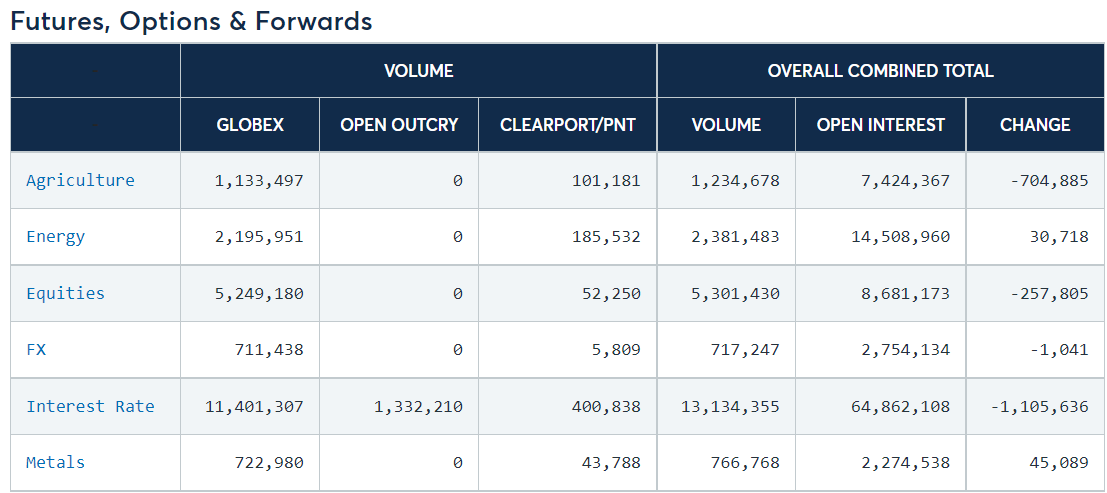Screen dimensions: 1107x493
Task: Click the CLEARPORT/PNT column header
Action: coord(568,125)
